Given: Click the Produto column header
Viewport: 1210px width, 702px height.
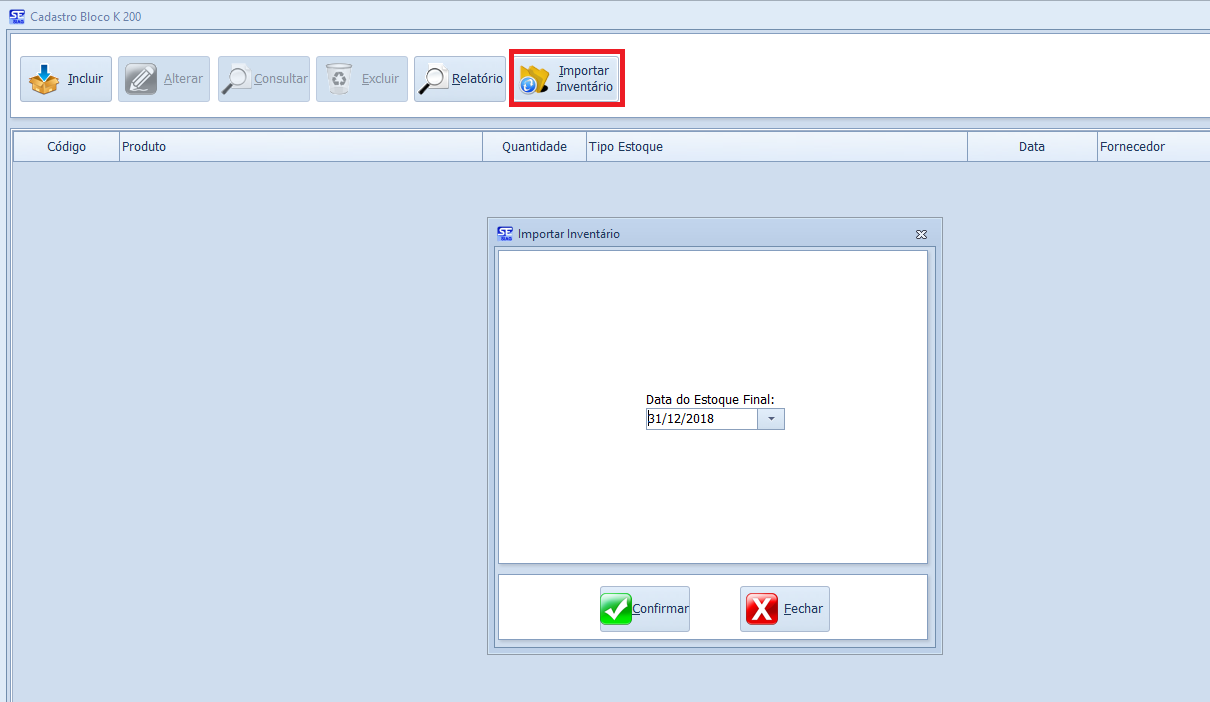Looking at the screenshot, I should tap(300, 147).
